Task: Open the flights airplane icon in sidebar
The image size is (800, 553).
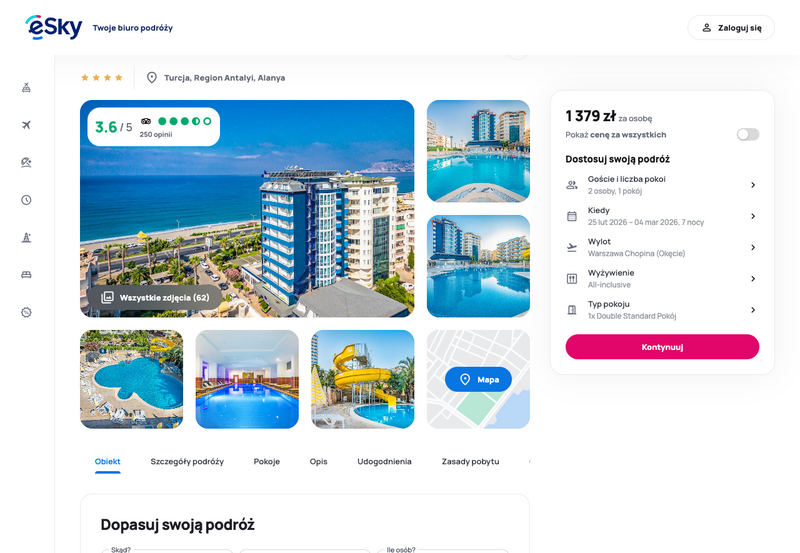Action: click(x=27, y=125)
